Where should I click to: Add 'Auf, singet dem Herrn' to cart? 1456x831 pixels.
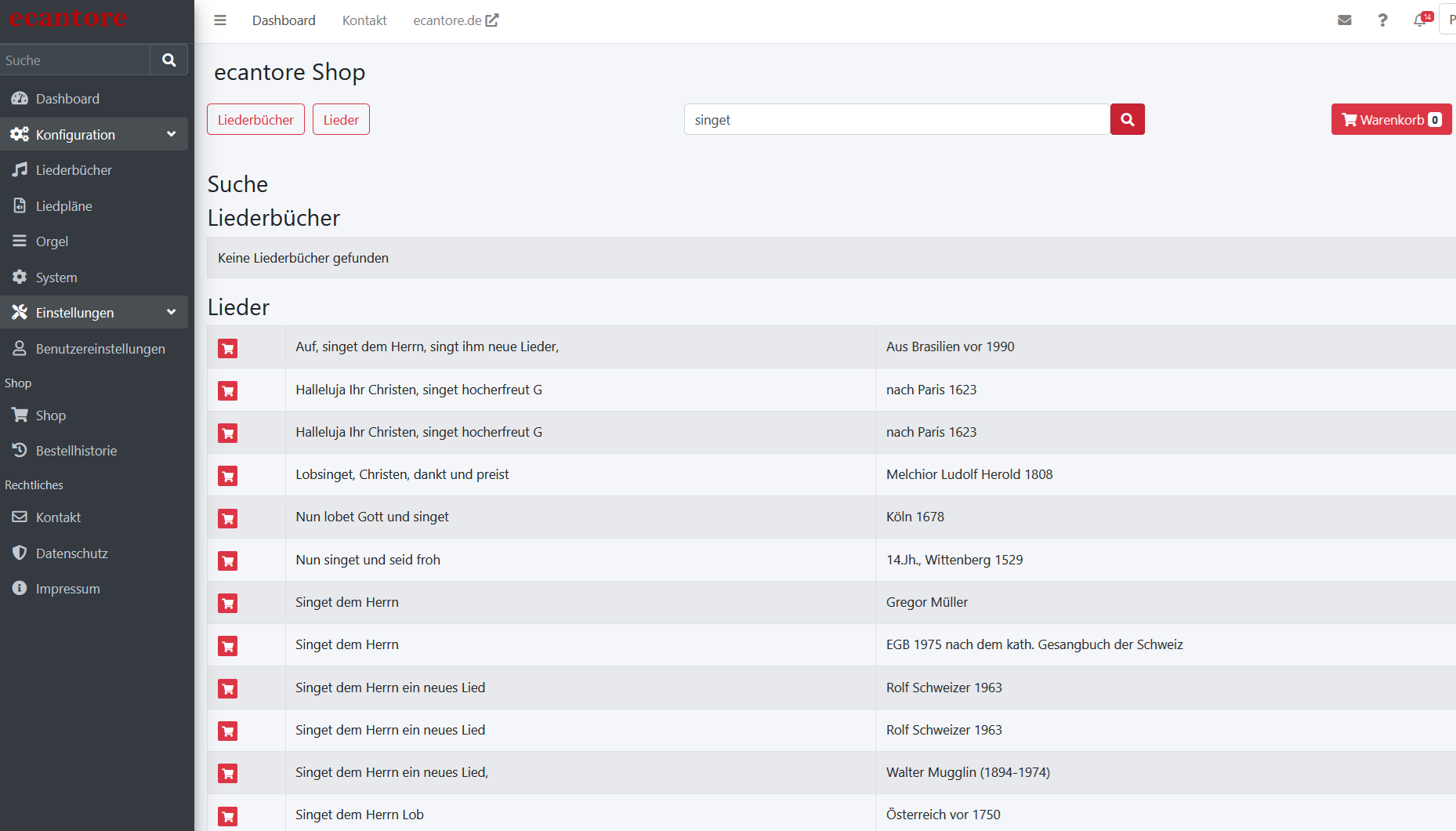228,348
